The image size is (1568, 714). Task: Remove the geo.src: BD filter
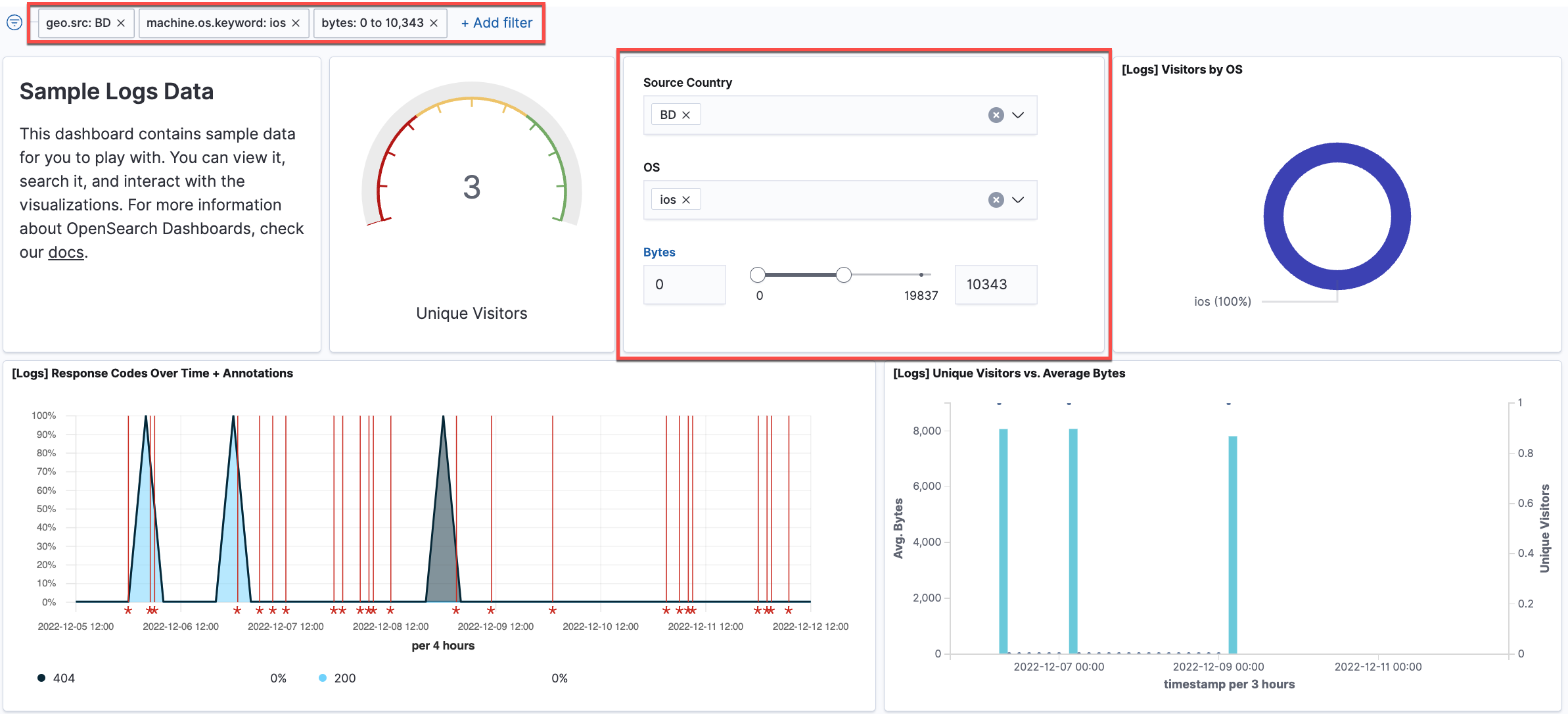[x=121, y=22]
